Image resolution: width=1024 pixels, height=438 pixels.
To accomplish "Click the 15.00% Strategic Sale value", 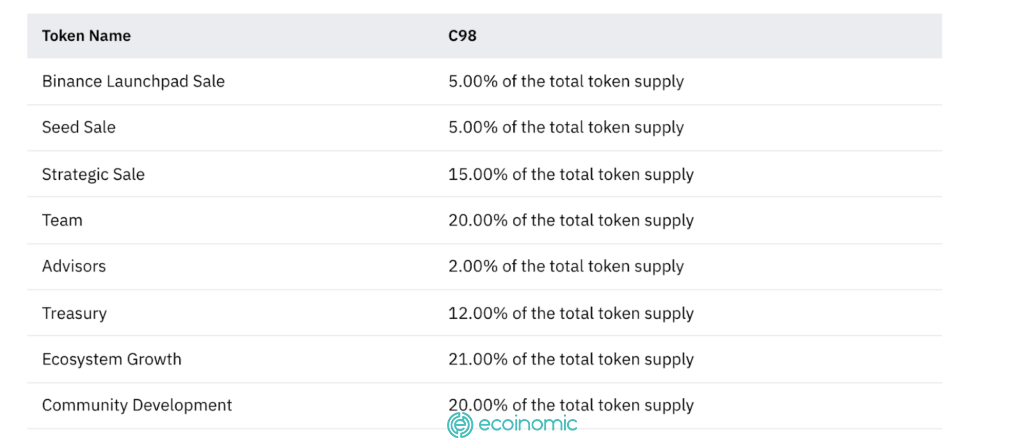I will [x=570, y=174].
